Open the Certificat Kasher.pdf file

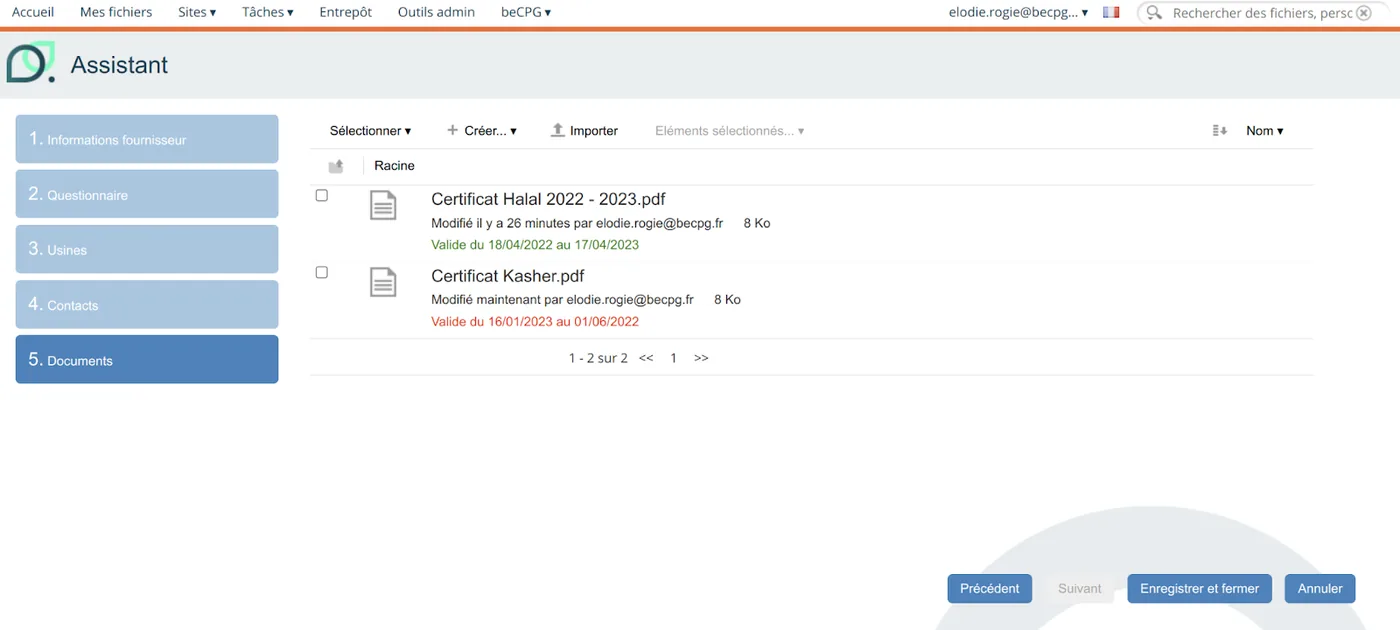507,276
